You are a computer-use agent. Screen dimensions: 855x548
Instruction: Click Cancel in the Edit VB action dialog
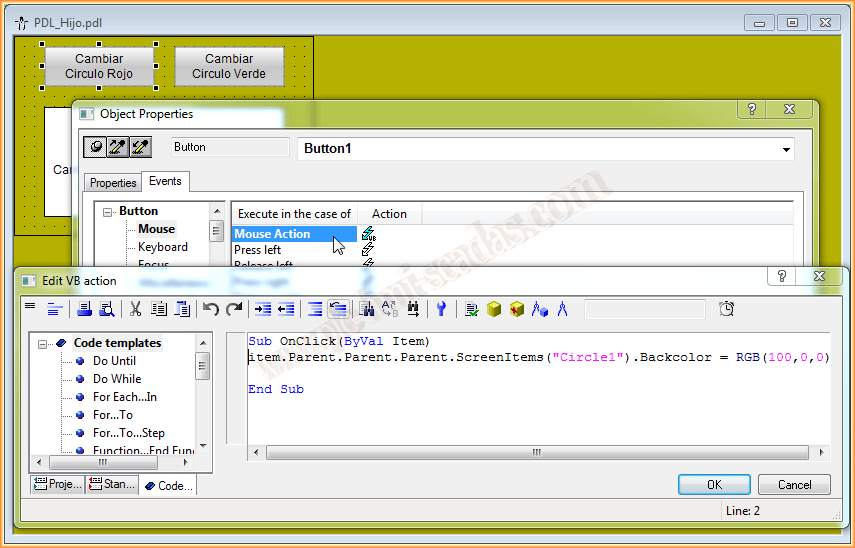coord(794,485)
